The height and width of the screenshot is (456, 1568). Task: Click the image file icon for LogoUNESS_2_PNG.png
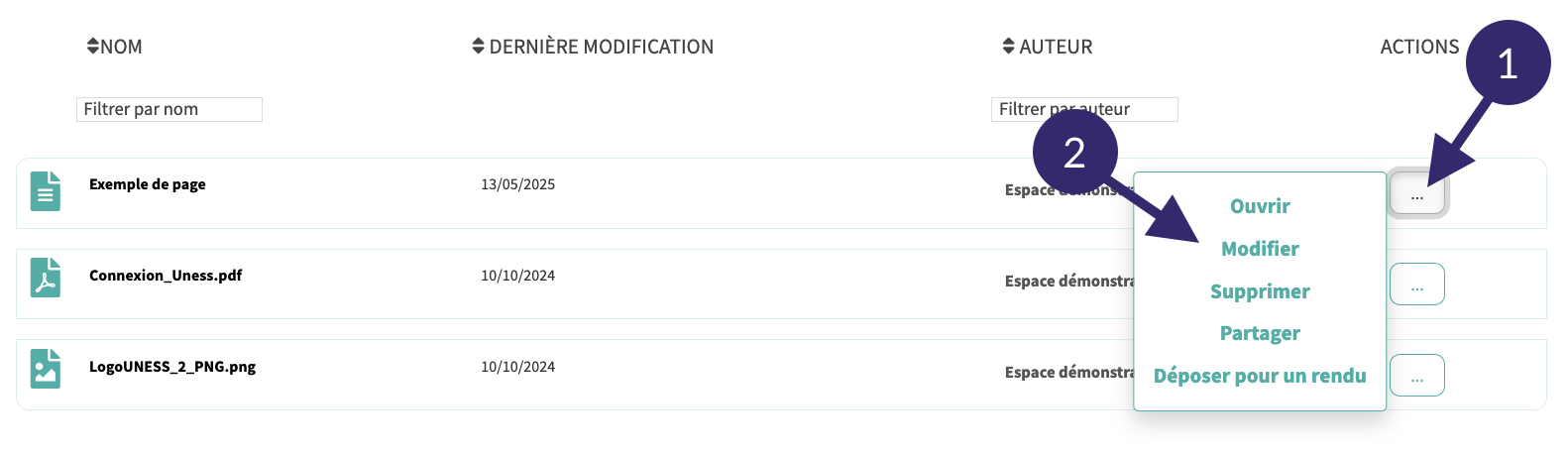point(45,368)
